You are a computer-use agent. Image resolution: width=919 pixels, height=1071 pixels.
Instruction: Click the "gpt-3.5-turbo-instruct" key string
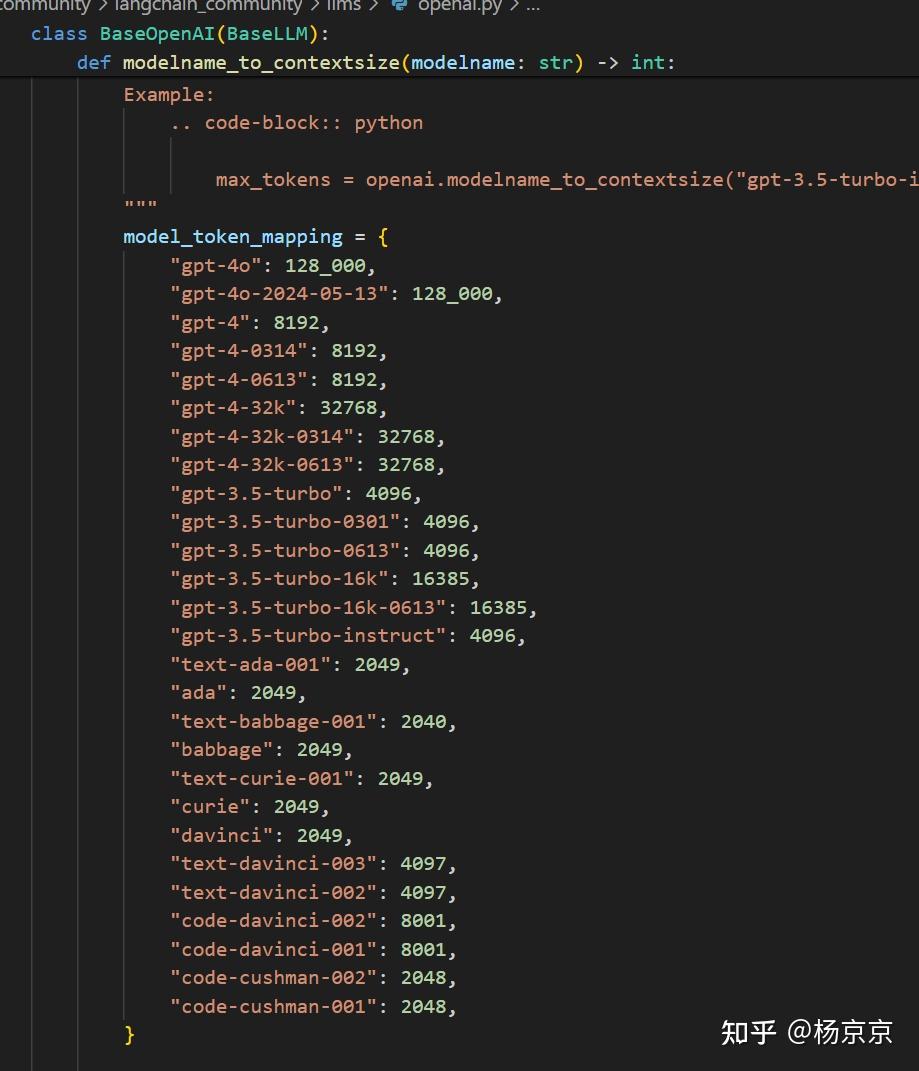[x=308, y=636]
